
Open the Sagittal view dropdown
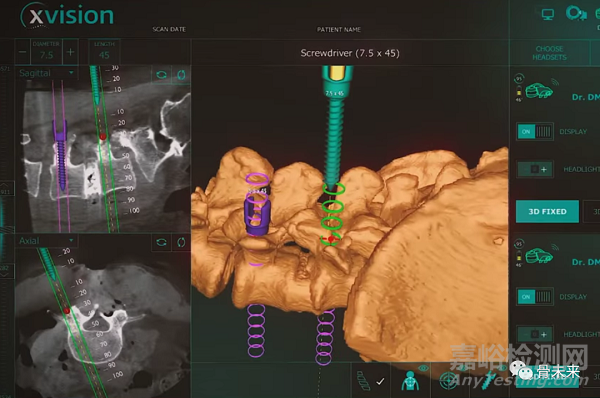tap(46, 73)
